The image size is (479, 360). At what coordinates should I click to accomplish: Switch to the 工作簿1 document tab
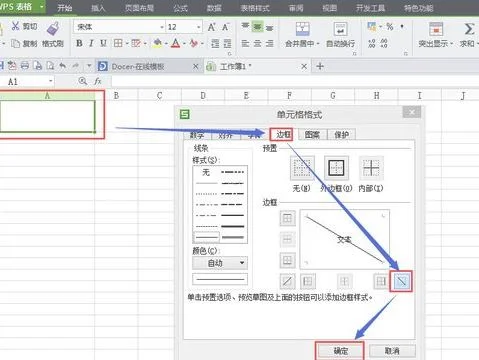pos(257,66)
